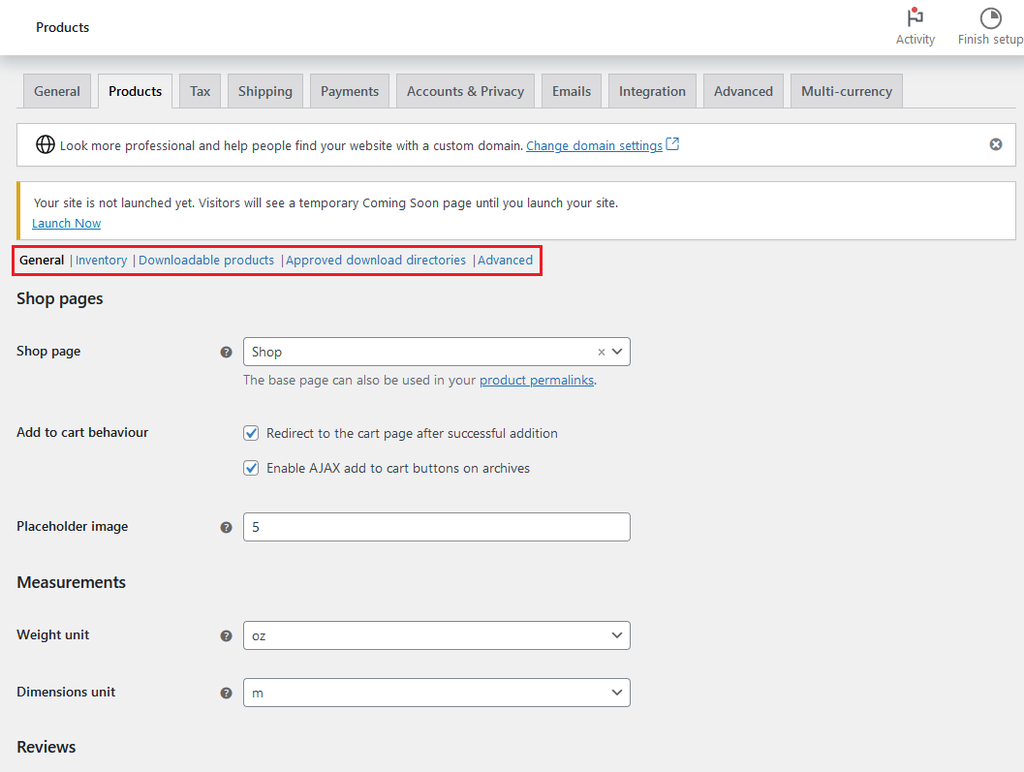1024x772 pixels.
Task: Switch to the Shipping tab
Action: pyautogui.click(x=265, y=91)
